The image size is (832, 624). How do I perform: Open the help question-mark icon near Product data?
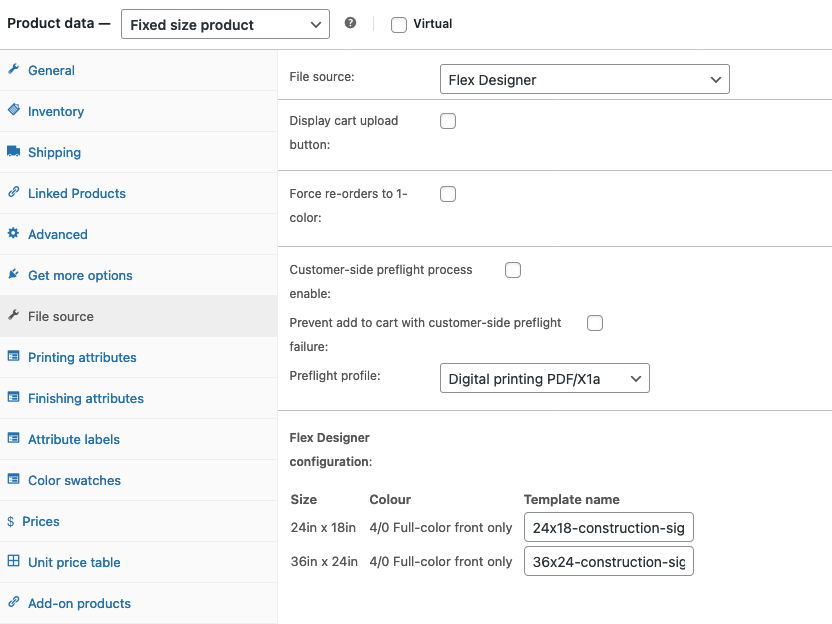coord(349,23)
